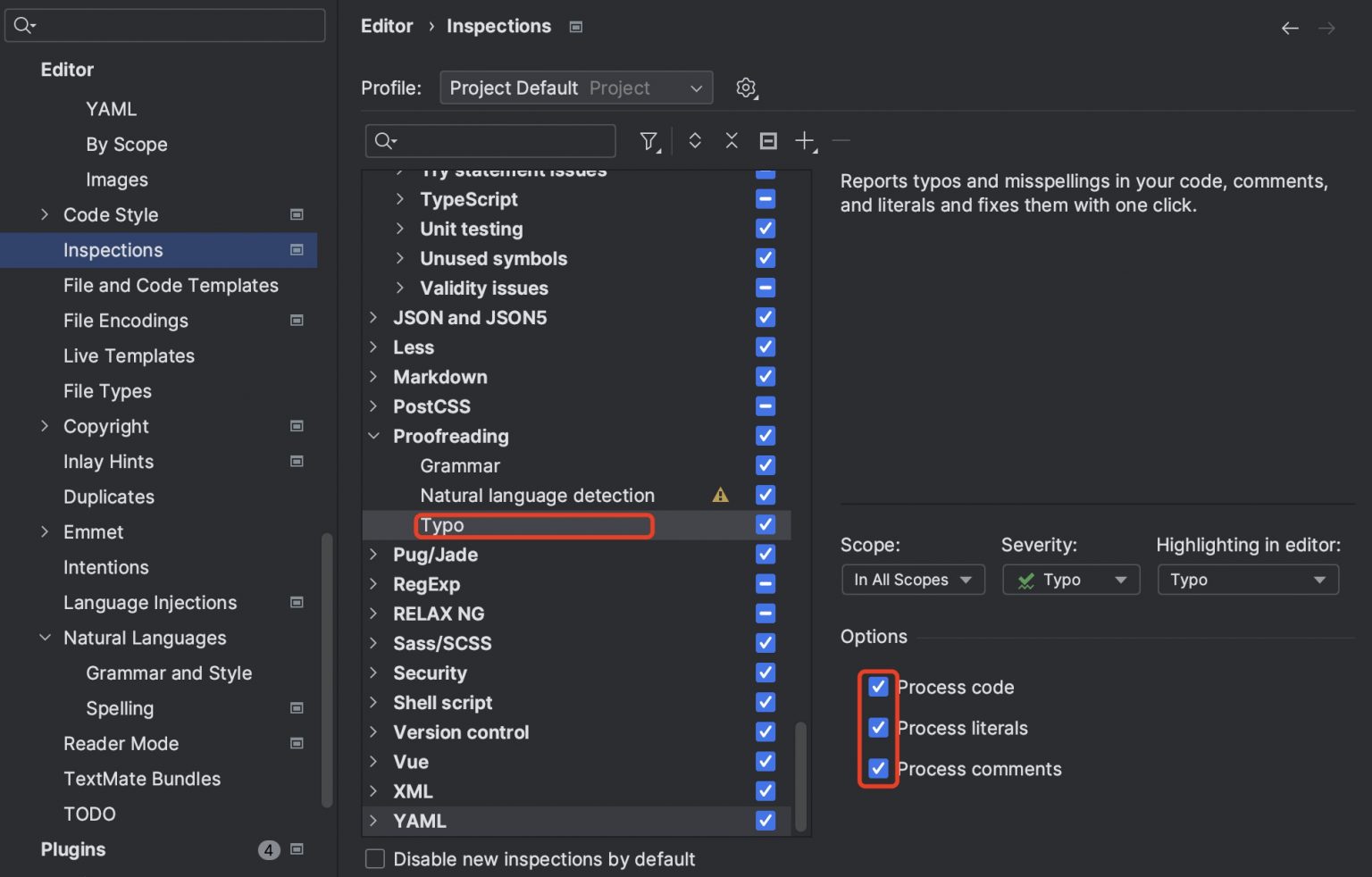Click the warning icon on Natural language detection
Screen dimensions: 1372x877
[x=720, y=495]
